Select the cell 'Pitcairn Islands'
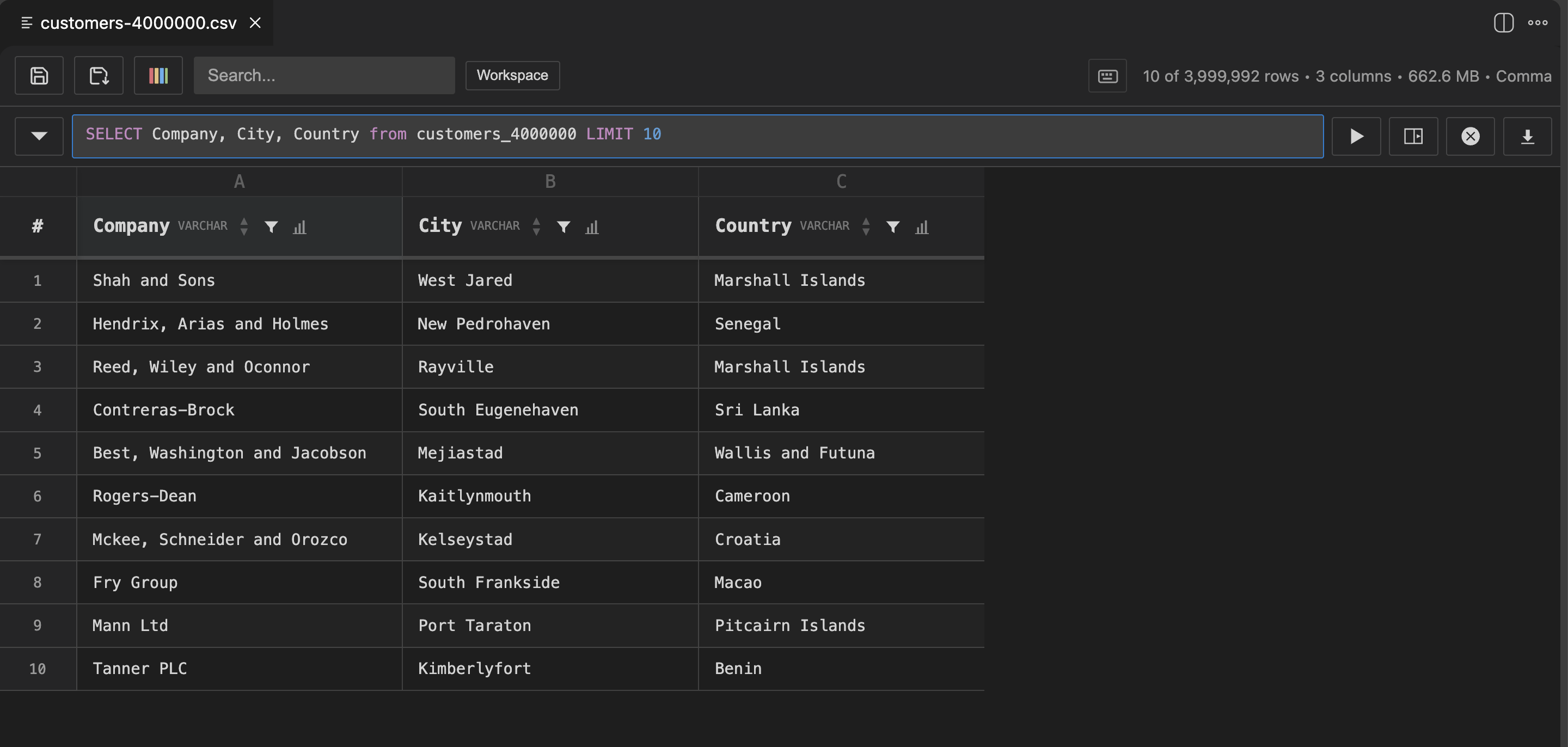Viewport: 1568px width, 747px height. (841, 626)
